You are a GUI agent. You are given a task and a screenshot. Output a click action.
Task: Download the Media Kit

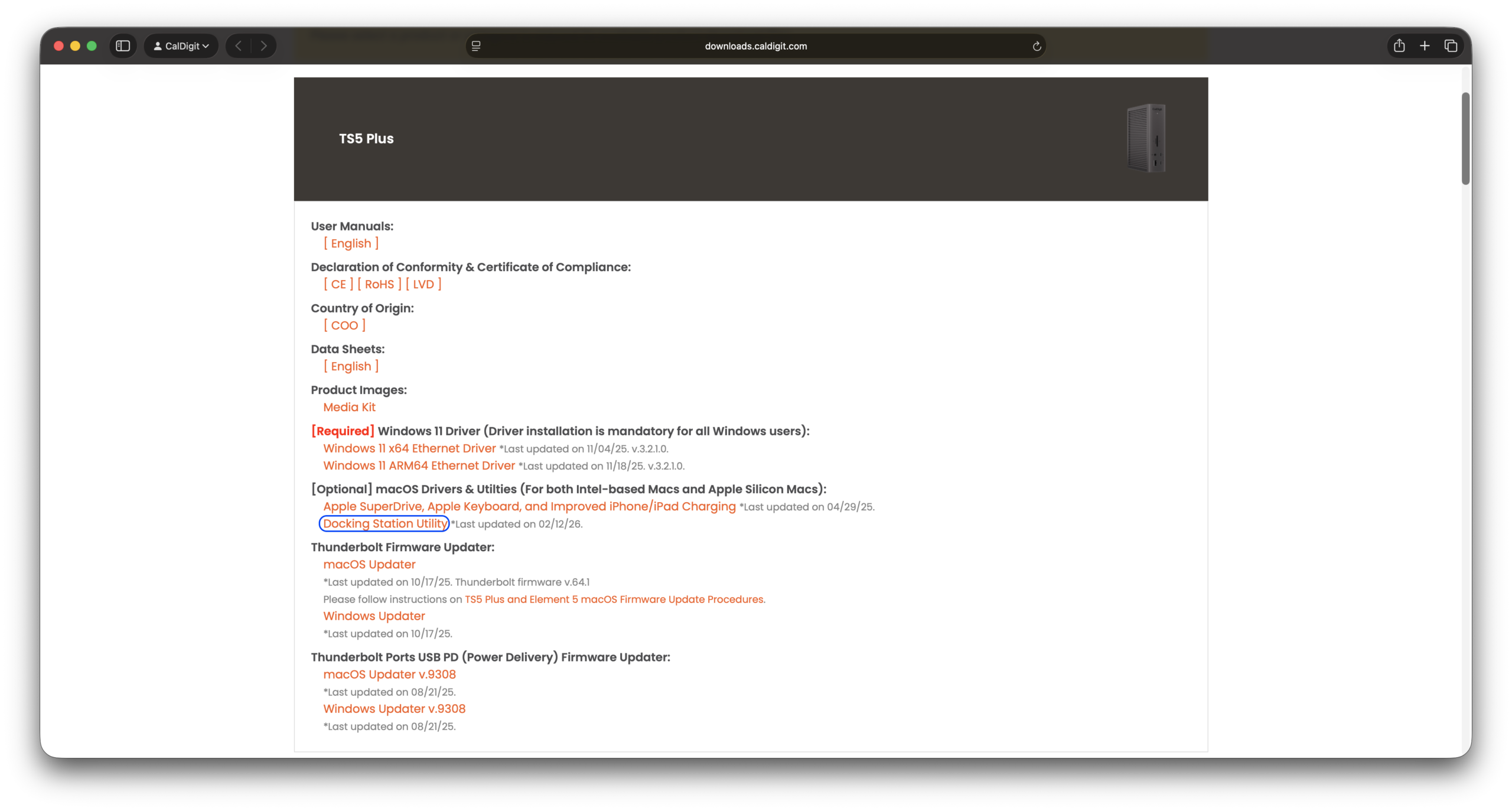349,407
